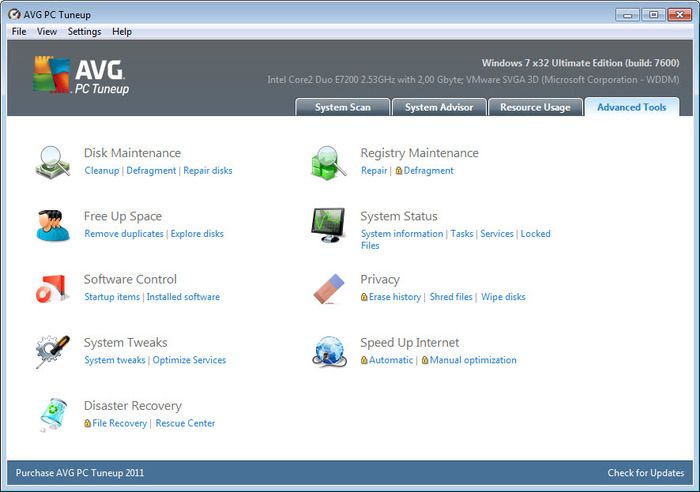The height and width of the screenshot is (492, 700).
Task: Open the Rescue Center link
Action: point(185,423)
